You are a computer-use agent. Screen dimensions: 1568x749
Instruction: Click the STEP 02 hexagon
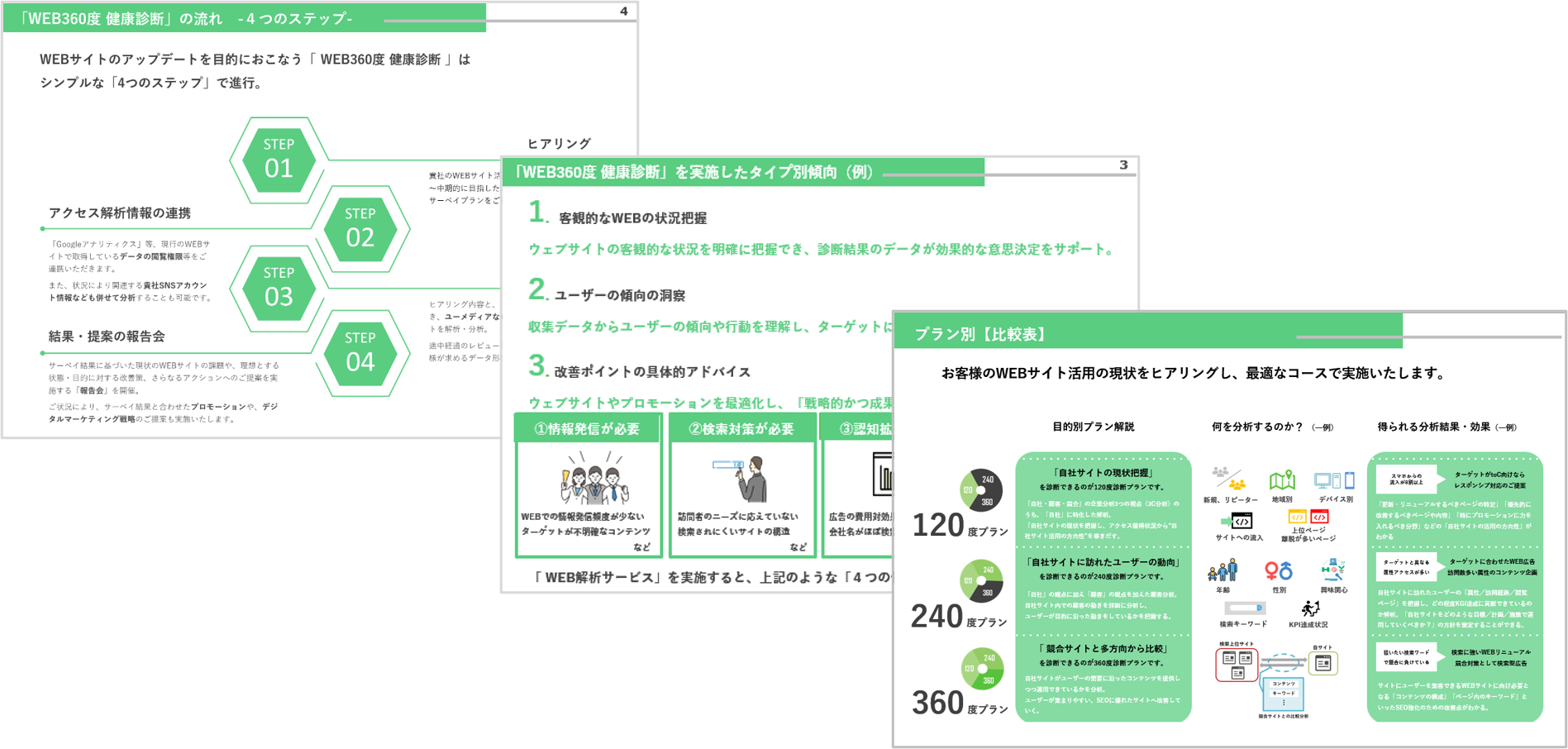click(x=360, y=229)
